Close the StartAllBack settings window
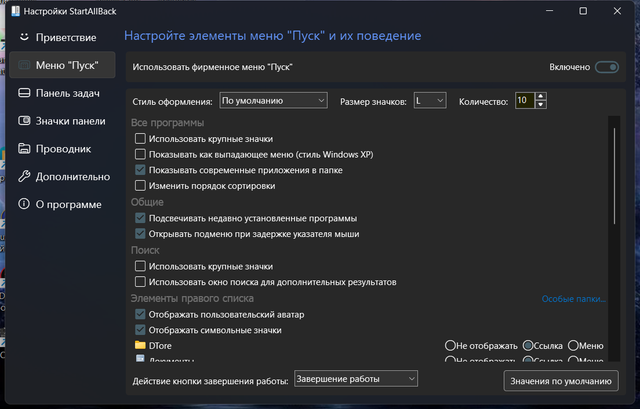Viewport: 640px width, 409px height. pyautogui.click(x=617, y=11)
